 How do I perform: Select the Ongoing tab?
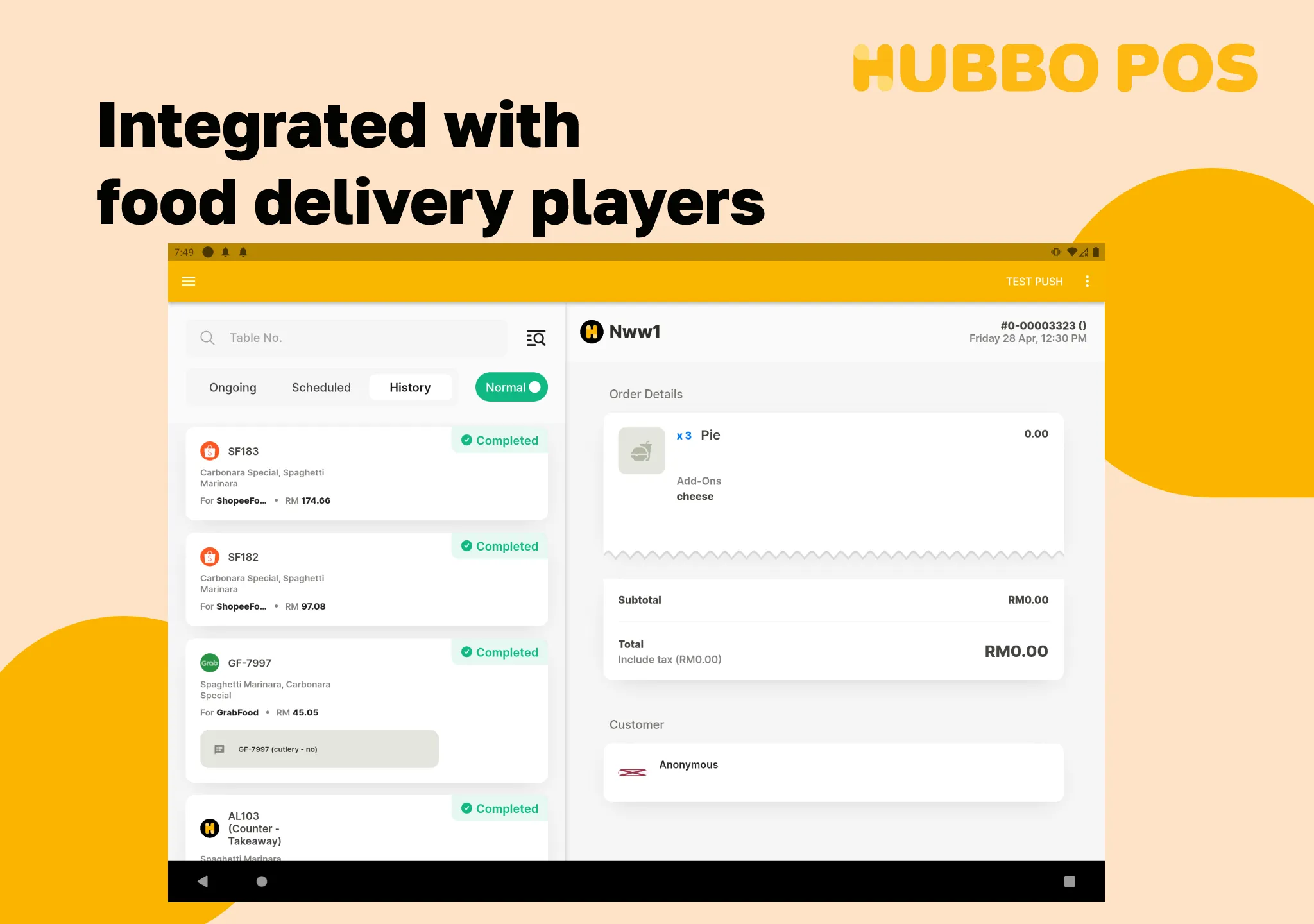[231, 387]
